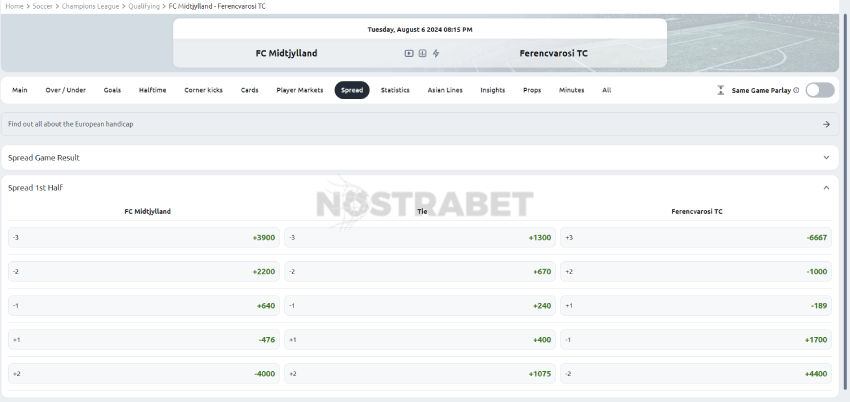The width and height of the screenshot is (850, 402).
Task: Select the Goals tab
Action: click(x=112, y=90)
